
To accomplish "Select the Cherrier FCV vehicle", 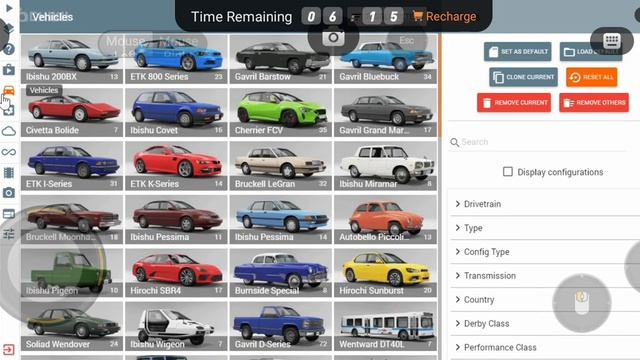I will [281, 113].
